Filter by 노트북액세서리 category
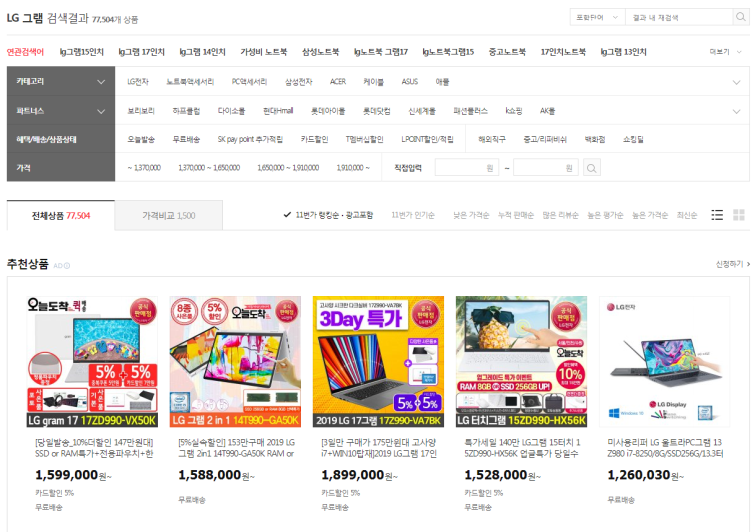 coord(190,82)
